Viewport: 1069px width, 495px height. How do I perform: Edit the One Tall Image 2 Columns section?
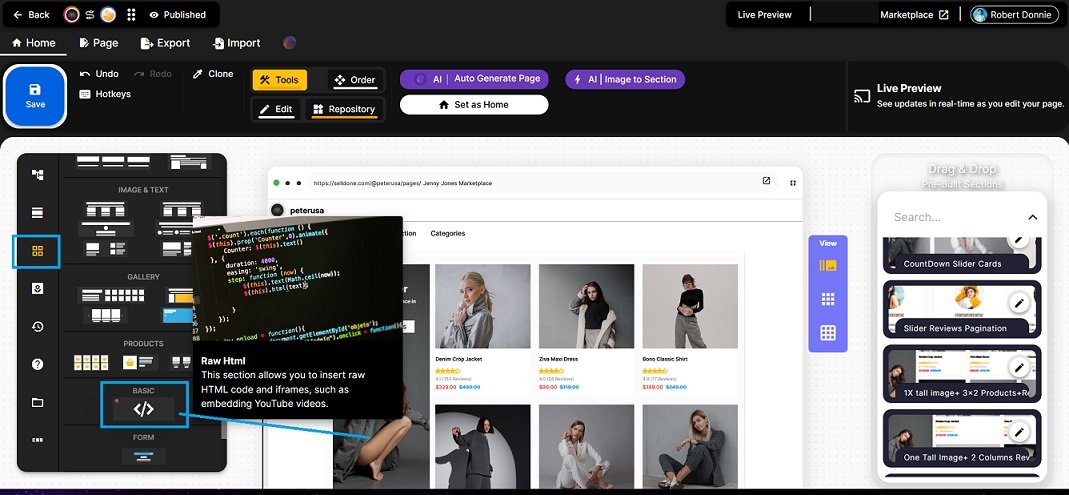pos(1019,432)
